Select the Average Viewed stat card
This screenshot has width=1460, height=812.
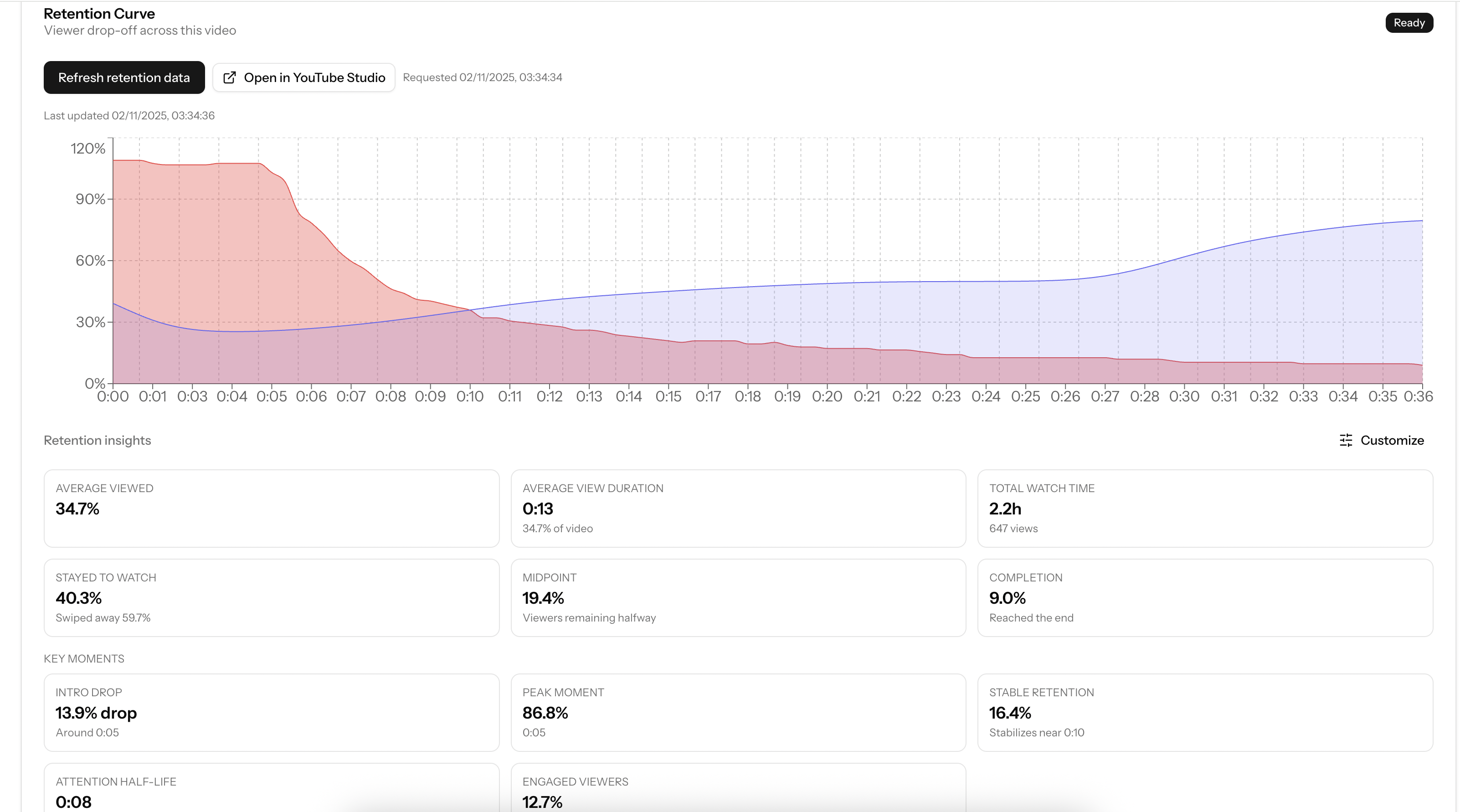[x=271, y=508]
